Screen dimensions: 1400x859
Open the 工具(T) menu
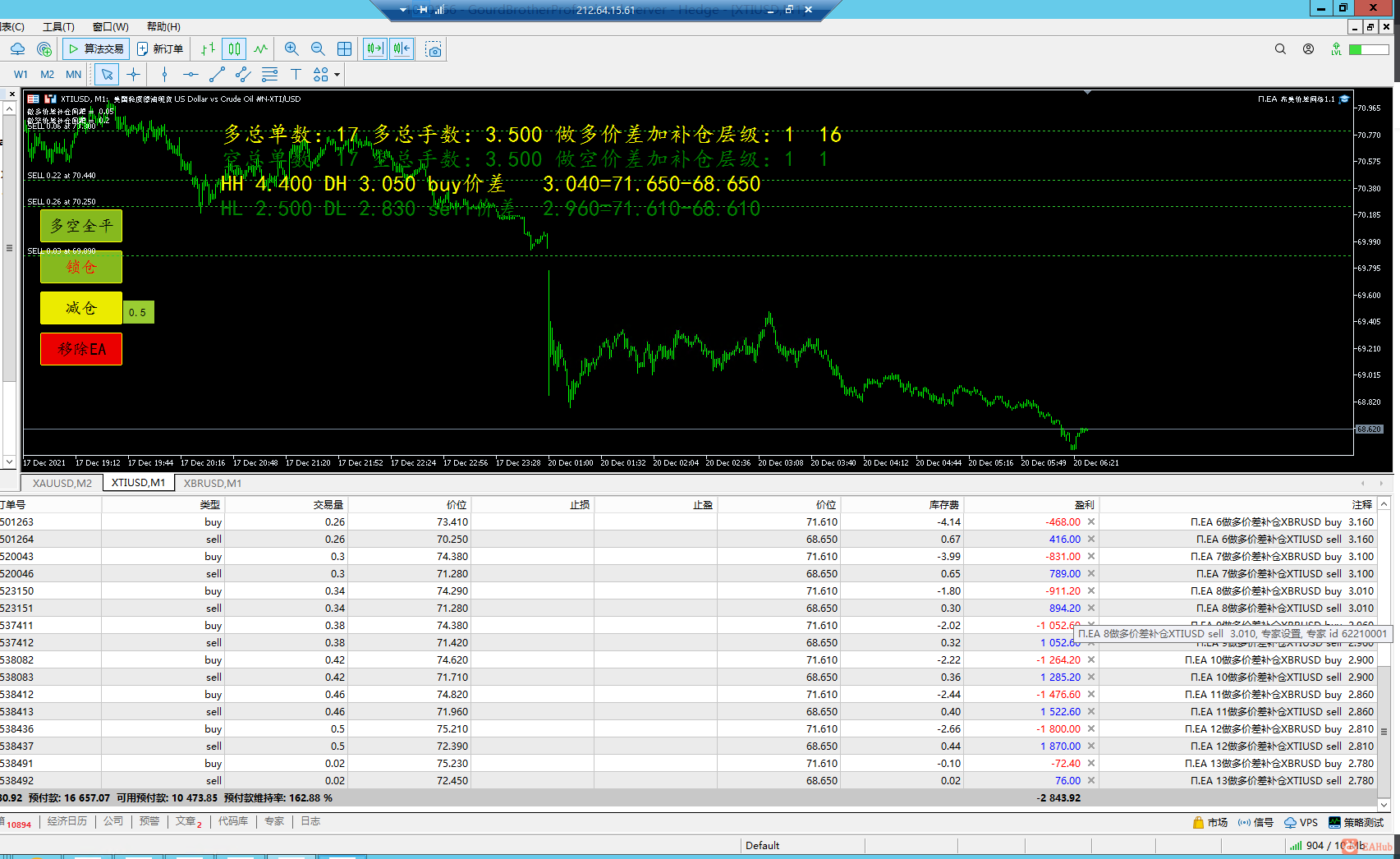point(58,27)
